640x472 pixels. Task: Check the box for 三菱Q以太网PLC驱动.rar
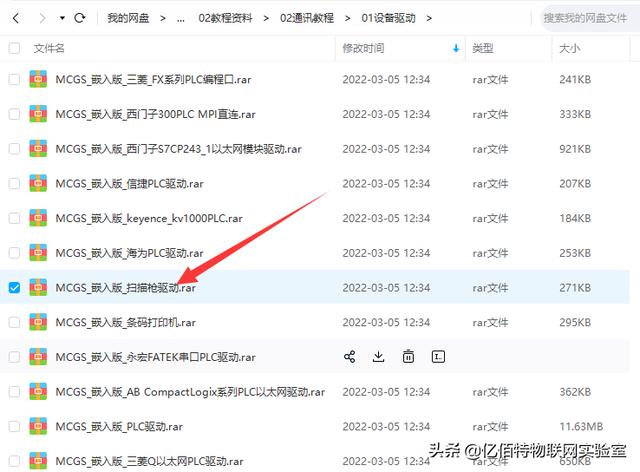[14, 461]
